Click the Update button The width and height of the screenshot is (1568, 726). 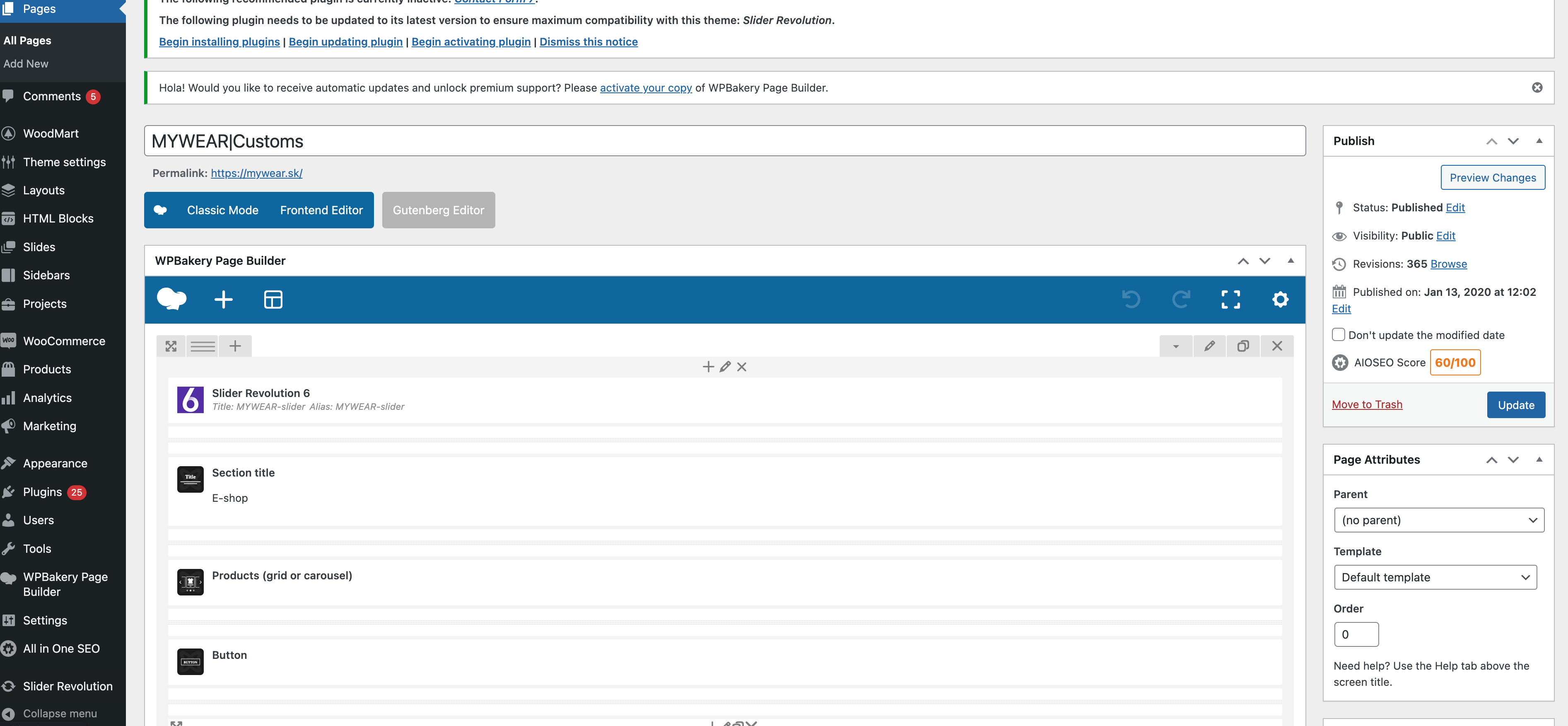1515,404
